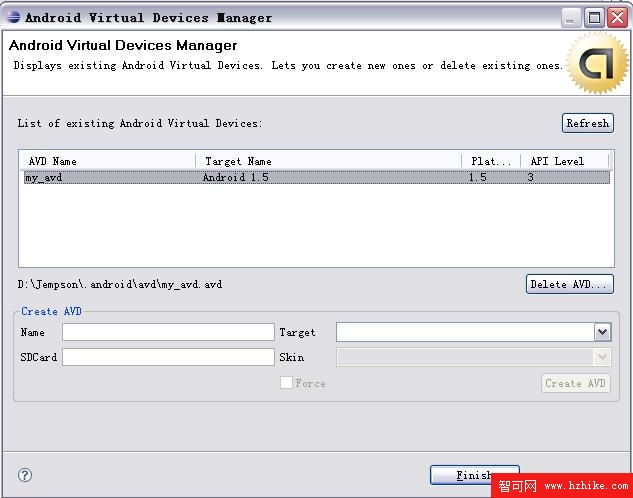Click the Name input field
This screenshot has height=498, width=633.
click(168, 332)
